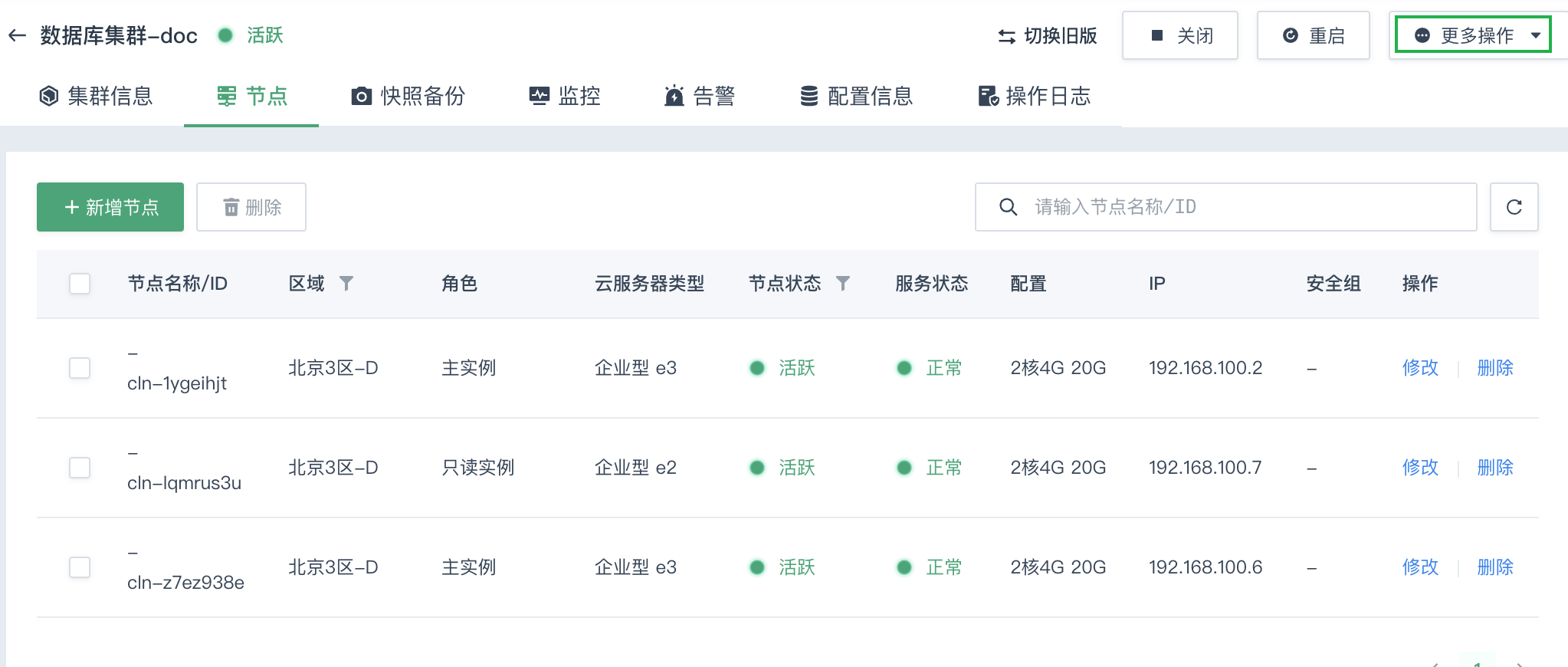Image resolution: width=1568 pixels, height=667 pixels.
Task: Select checkbox for node cln-lqmrus3u
Action: point(80,468)
